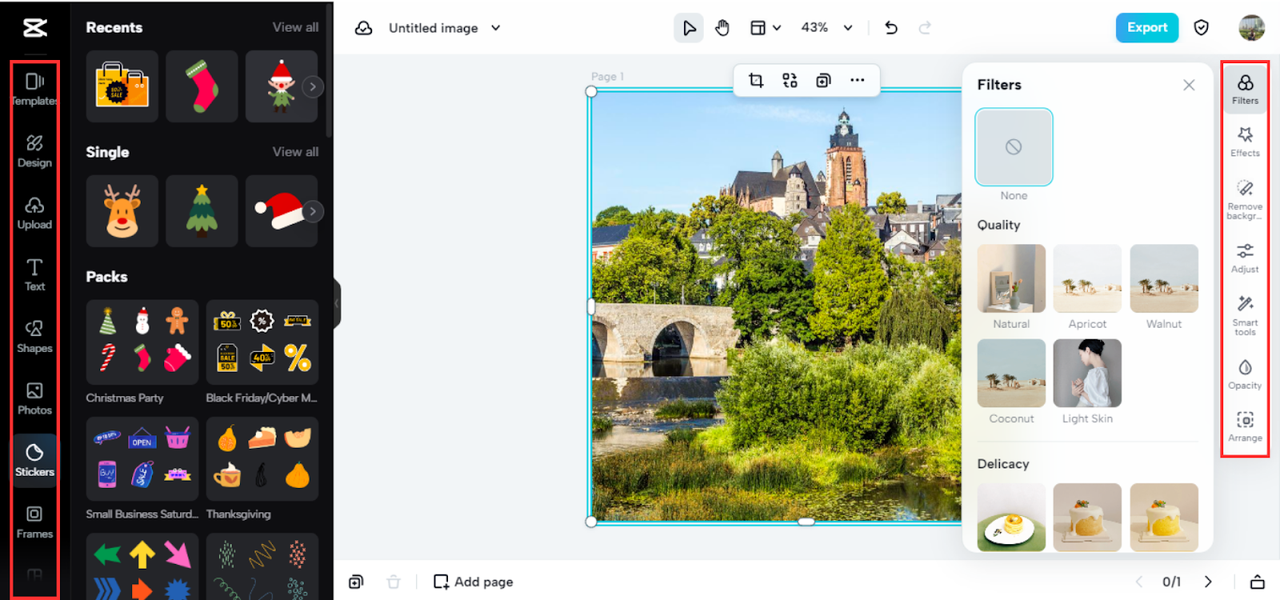Image resolution: width=1280 pixels, height=600 pixels.
Task: Open the Upload panel
Action: pos(34,213)
